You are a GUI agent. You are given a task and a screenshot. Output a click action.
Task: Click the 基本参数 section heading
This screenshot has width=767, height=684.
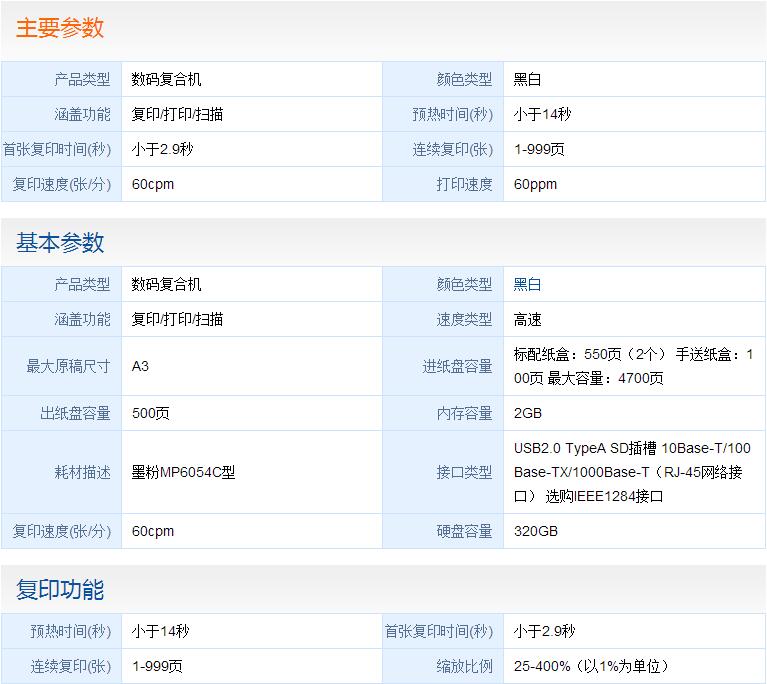(x=60, y=243)
